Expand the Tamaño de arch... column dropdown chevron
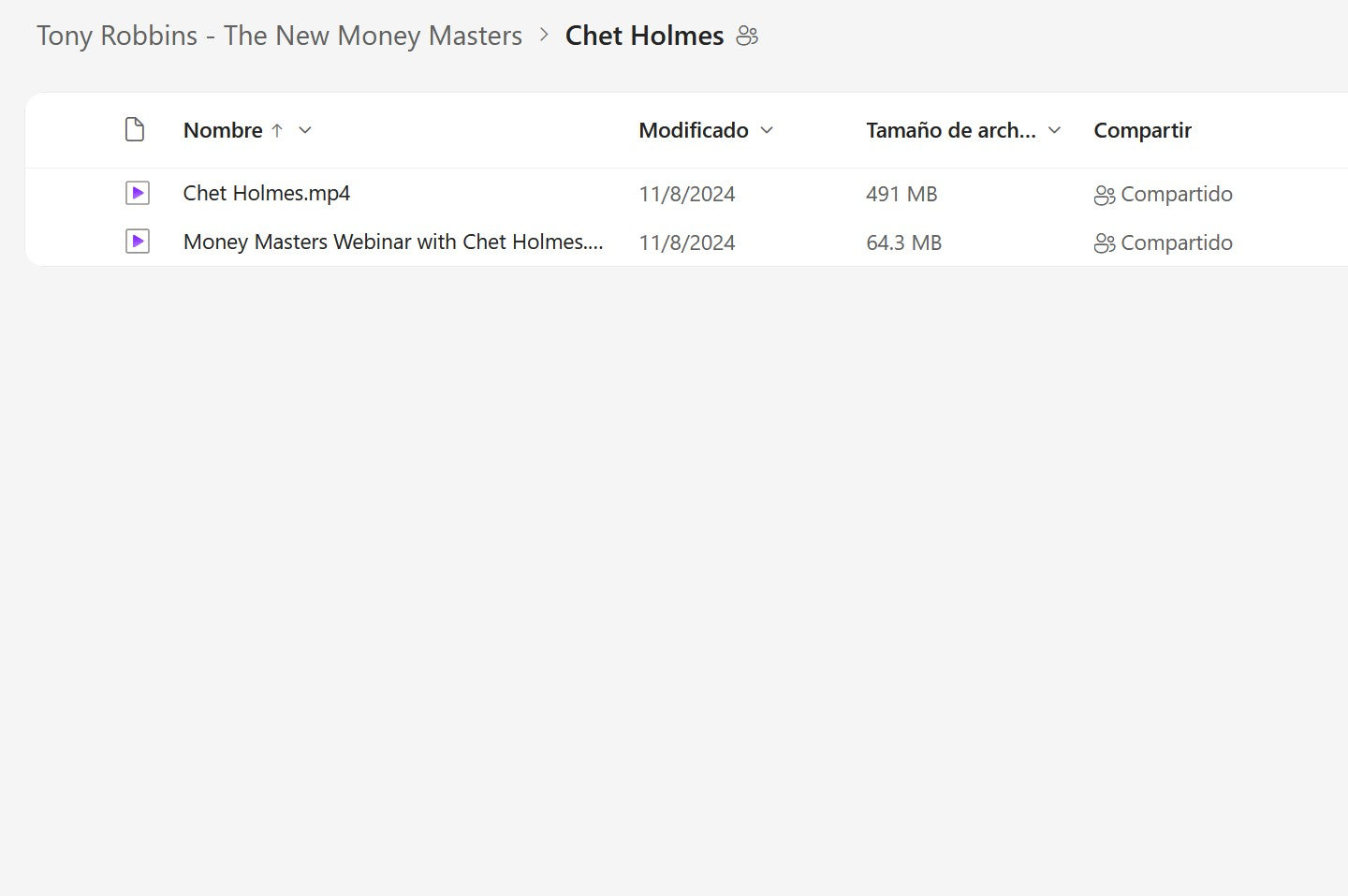1348x896 pixels. tap(1054, 130)
